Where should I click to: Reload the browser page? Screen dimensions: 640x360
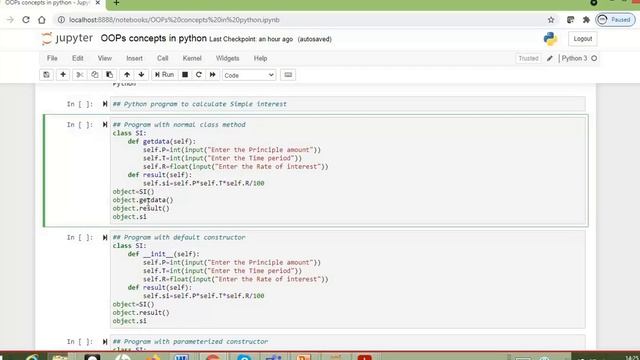coord(26,20)
